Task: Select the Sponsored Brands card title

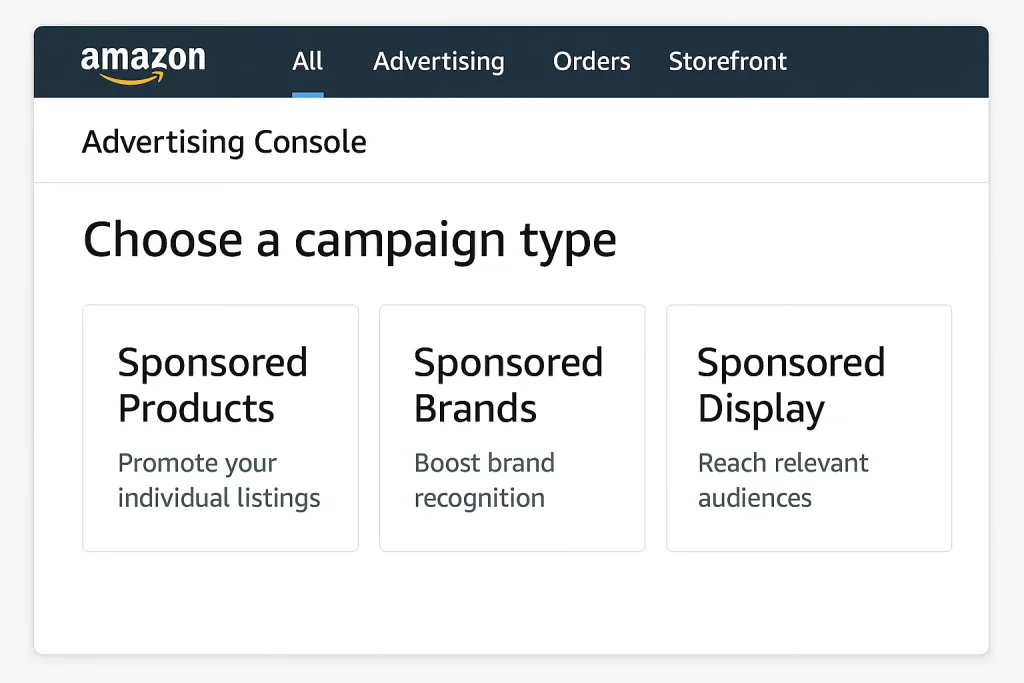Action: point(508,385)
